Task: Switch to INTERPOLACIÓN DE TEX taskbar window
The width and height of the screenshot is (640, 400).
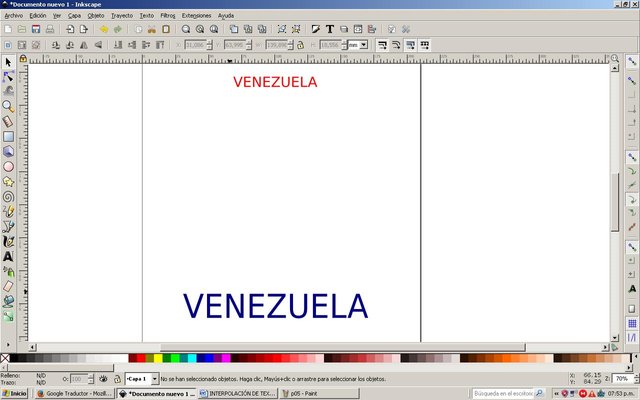Action: coord(238,393)
